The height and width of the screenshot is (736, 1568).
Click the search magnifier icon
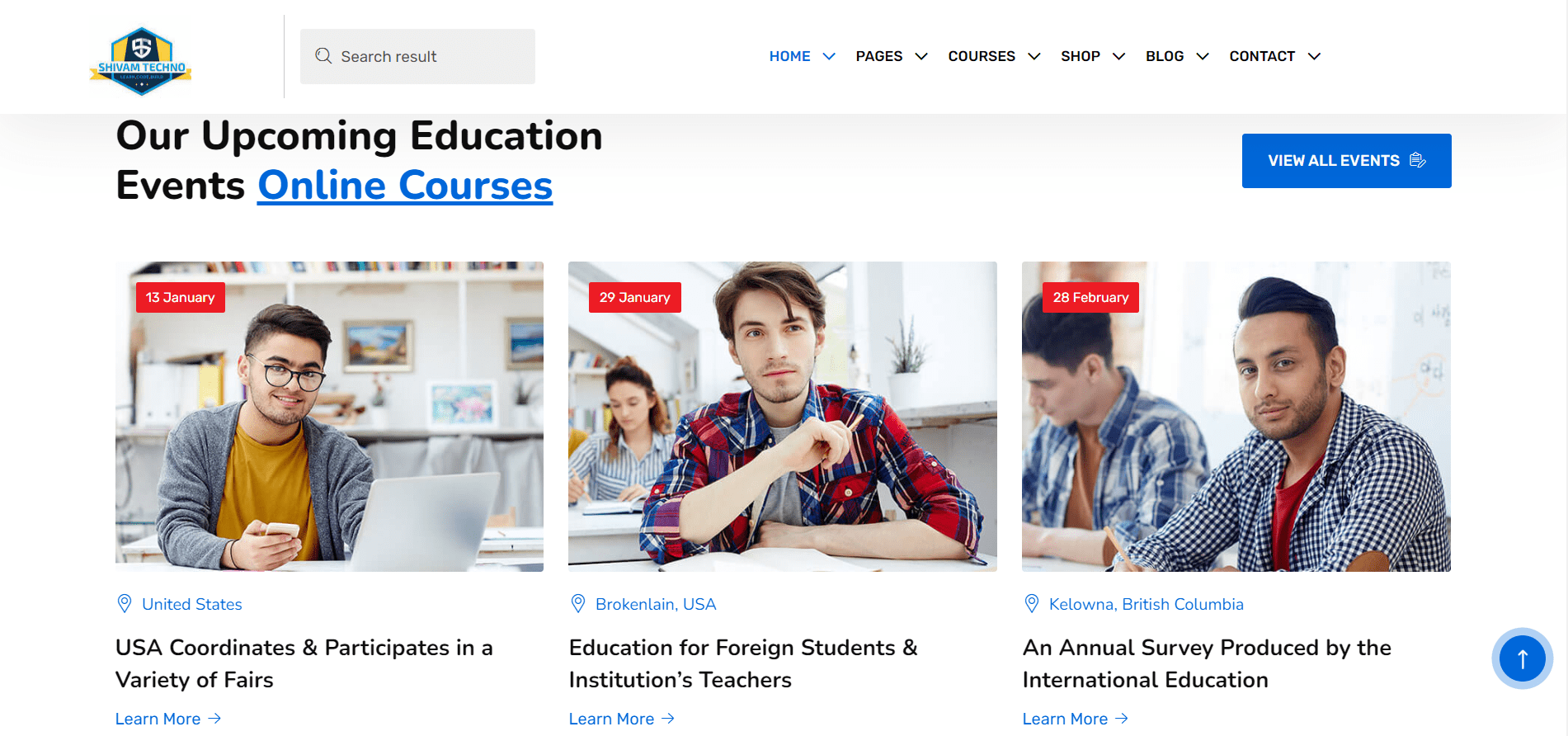coord(323,56)
